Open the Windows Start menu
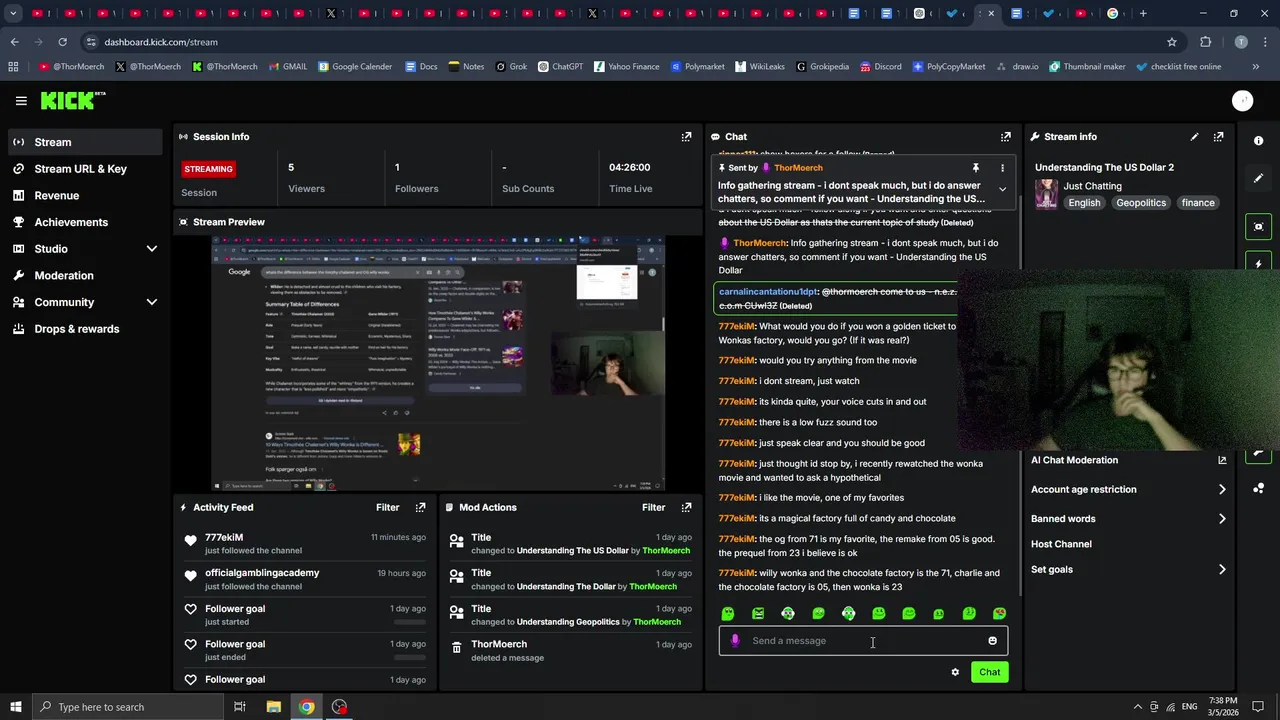The image size is (1280, 720). click(x=15, y=707)
